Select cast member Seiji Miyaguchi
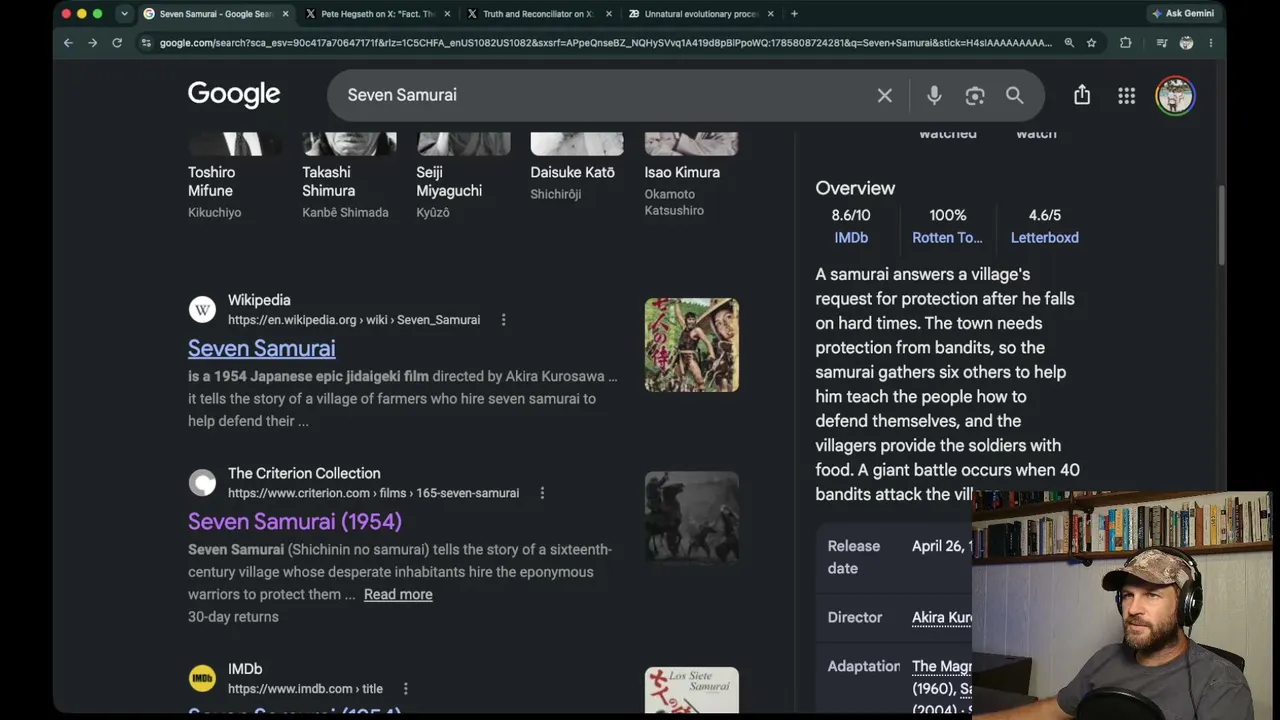The image size is (1280, 720). point(462,174)
